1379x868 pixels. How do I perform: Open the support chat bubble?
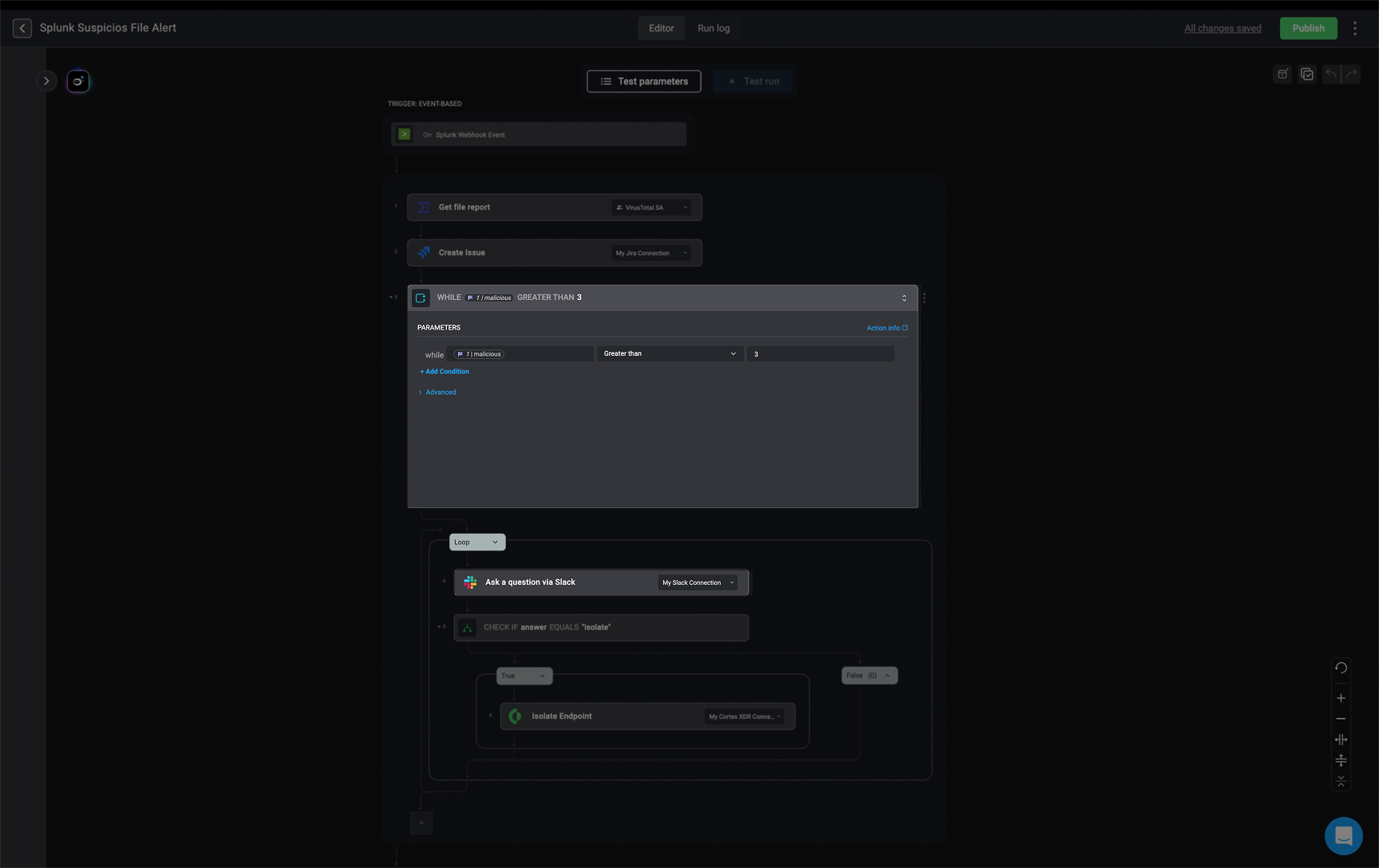point(1344,836)
